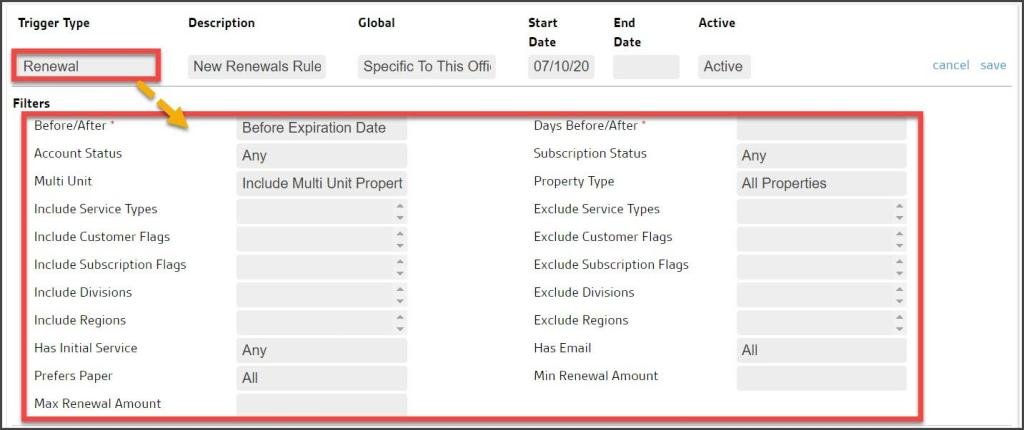The image size is (1024, 430).
Task: Open the Prefers Paper dropdown
Action: click(321, 377)
